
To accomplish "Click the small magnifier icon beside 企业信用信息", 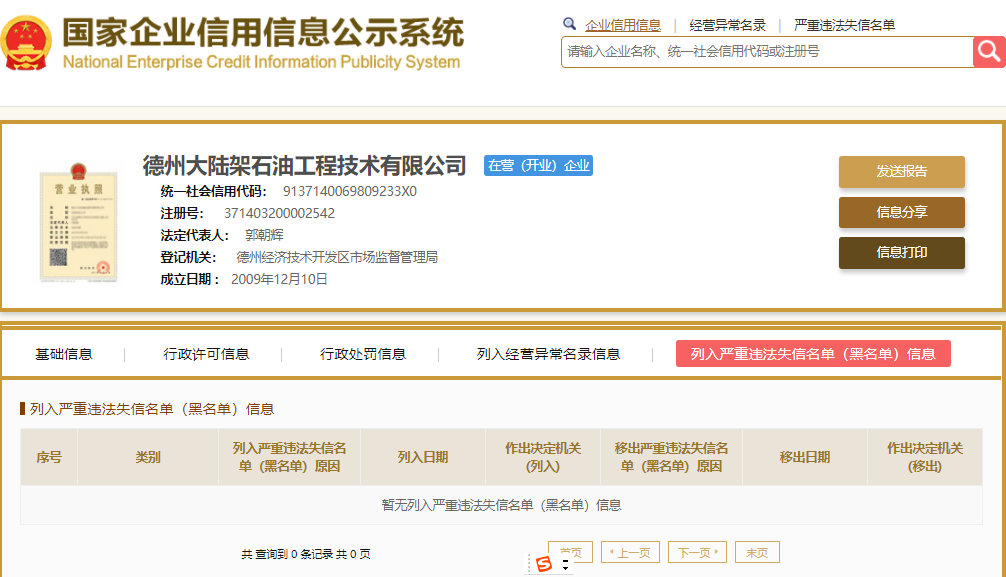I will 569,24.
